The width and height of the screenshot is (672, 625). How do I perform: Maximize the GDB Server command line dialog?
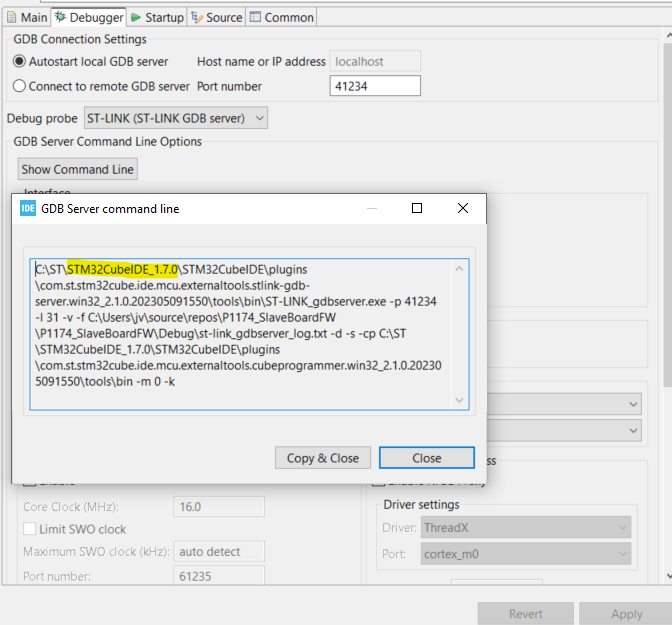(417, 208)
